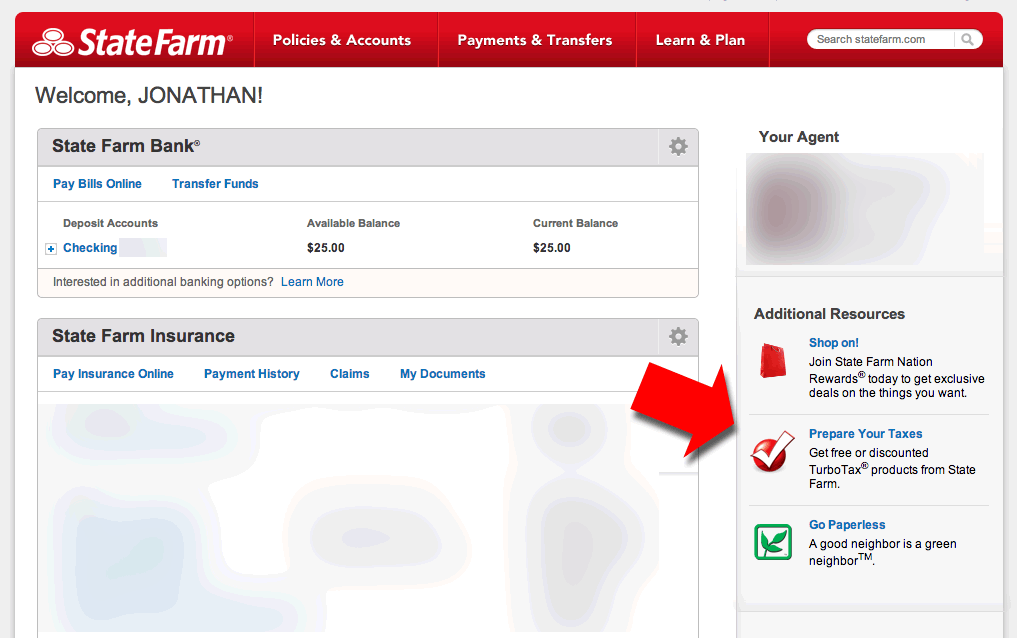This screenshot has width=1017, height=638.
Task: Open State Farm Insurance settings gear
Action: point(678,337)
